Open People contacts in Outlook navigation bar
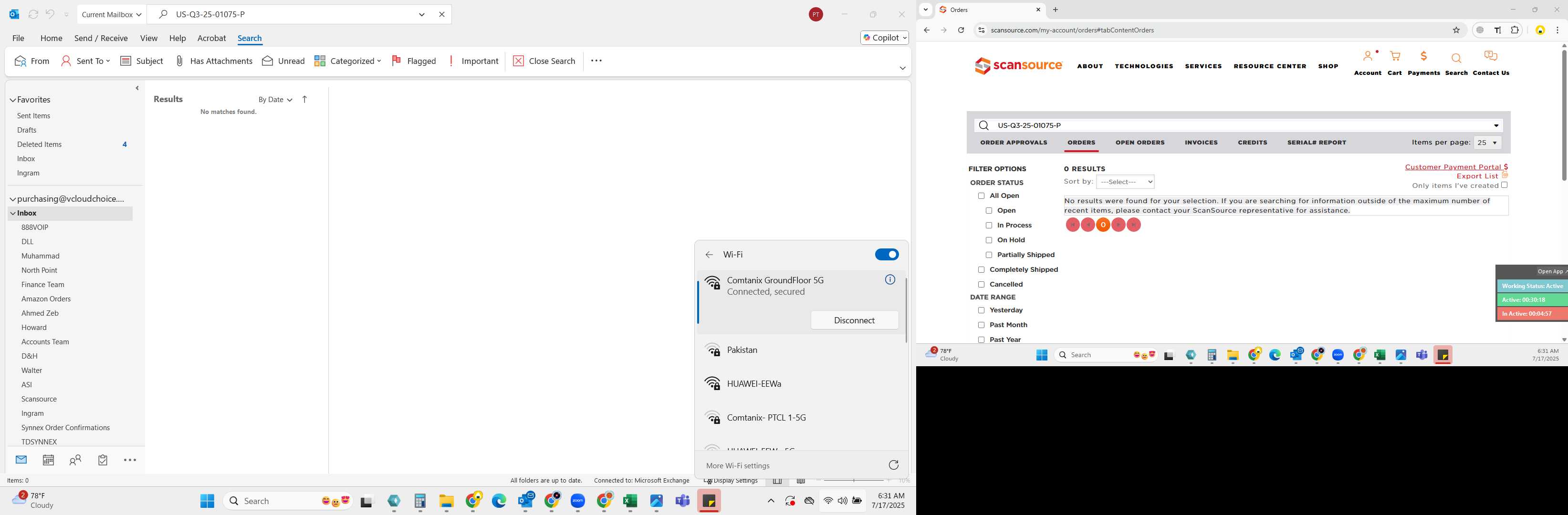The width and height of the screenshot is (1568, 515). pyautogui.click(x=75, y=460)
